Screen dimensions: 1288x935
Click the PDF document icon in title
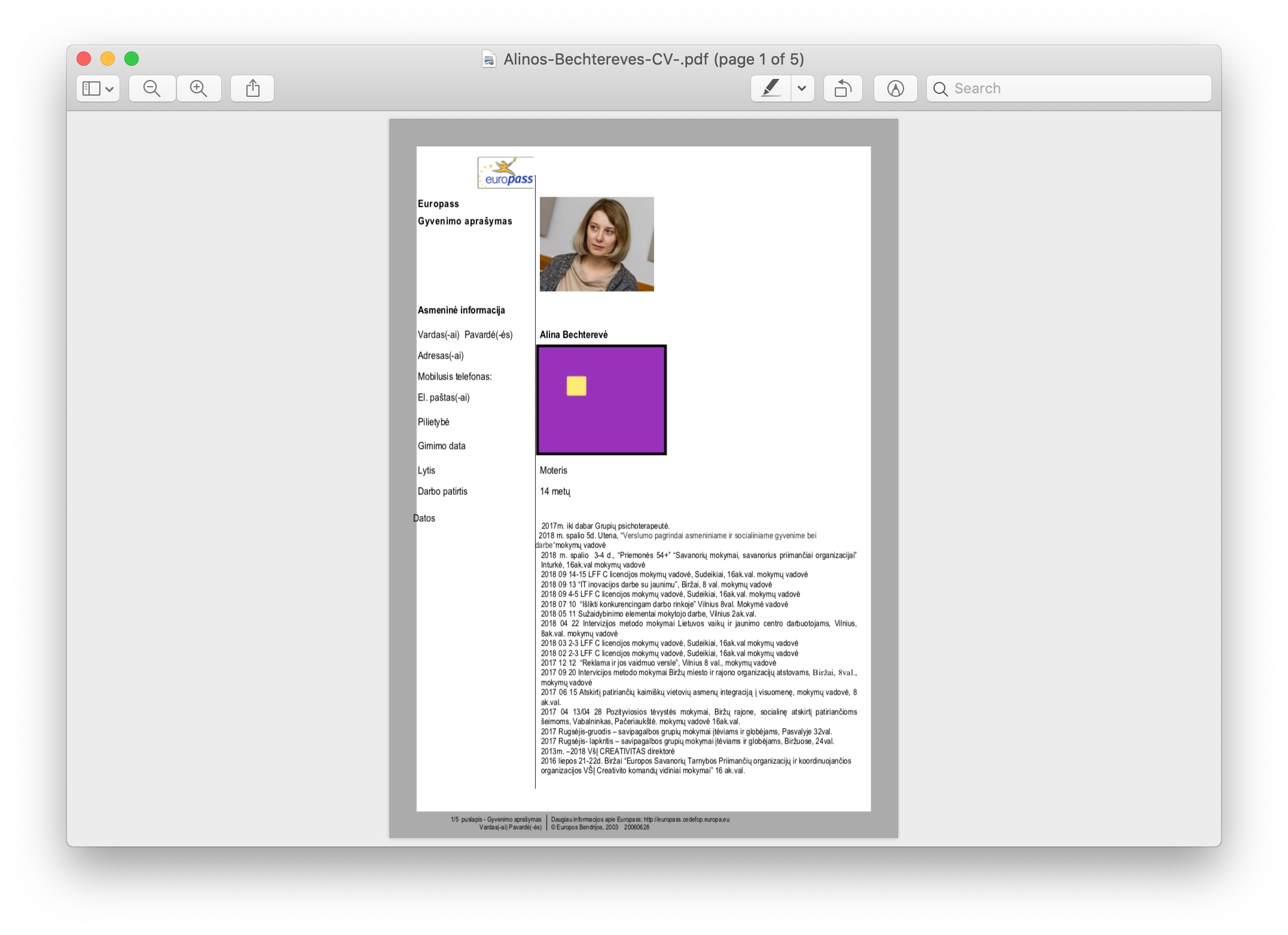pyautogui.click(x=489, y=59)
